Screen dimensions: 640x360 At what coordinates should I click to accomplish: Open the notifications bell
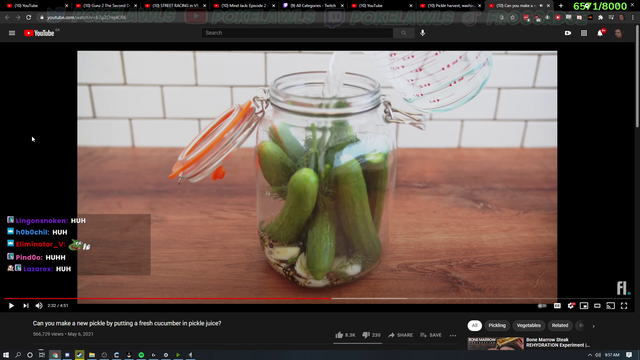pyautogui.click(x=600, y=33)
